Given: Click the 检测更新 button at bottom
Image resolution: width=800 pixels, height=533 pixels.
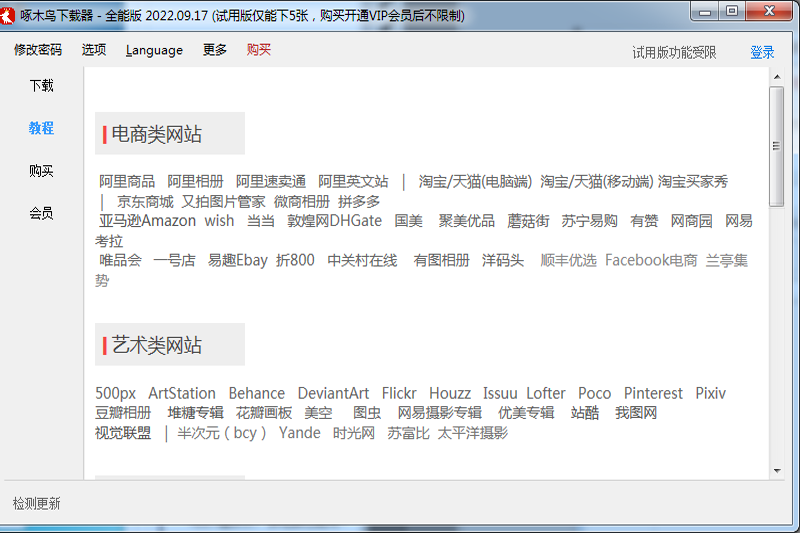Looking at the screenshot, I should (37, 503).
